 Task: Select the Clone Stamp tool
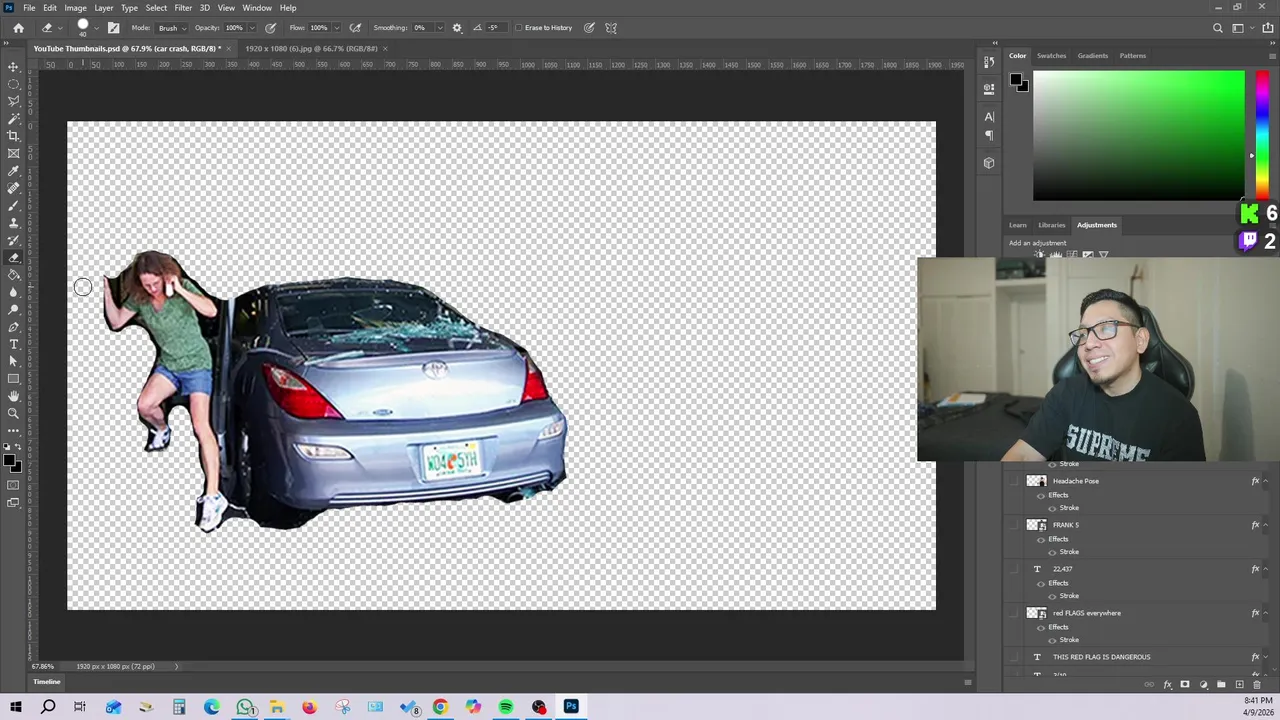click(x=13, y=223)
